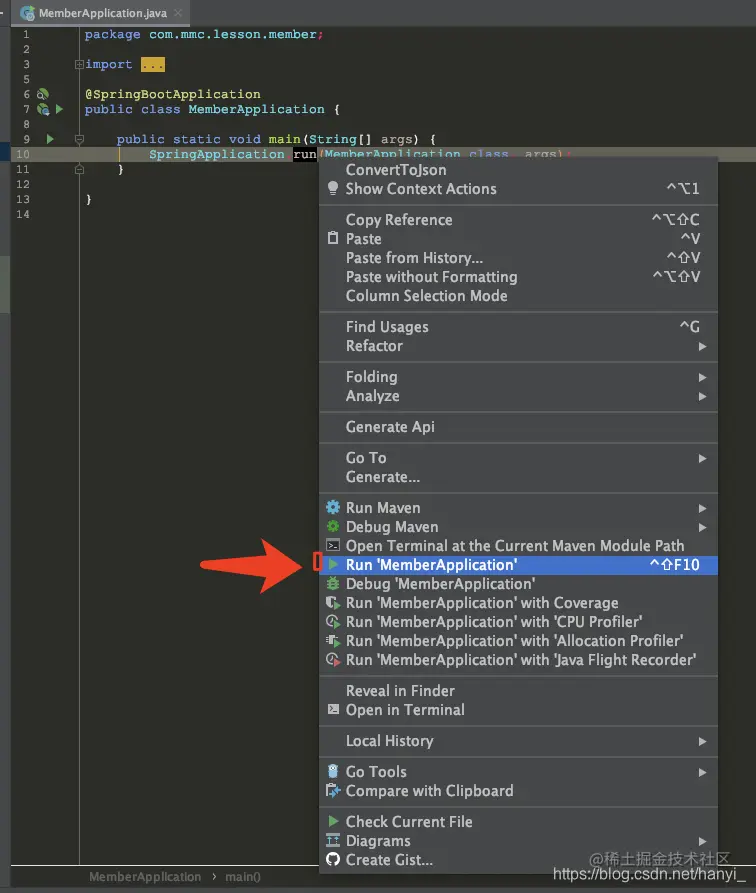Click the class name MemberApplication on line 7
756x893 pixels.
[256, 109]
